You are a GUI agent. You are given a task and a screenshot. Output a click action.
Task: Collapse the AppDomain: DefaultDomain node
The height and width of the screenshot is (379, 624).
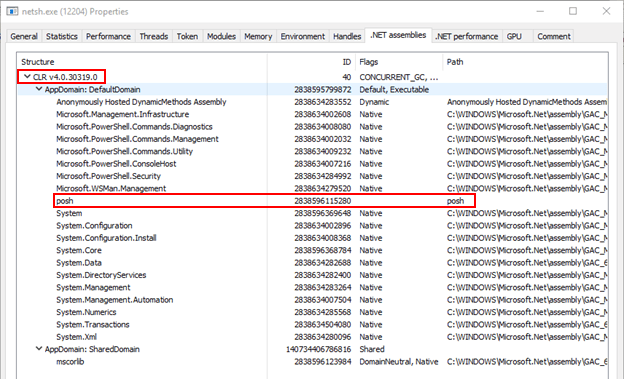39,89
